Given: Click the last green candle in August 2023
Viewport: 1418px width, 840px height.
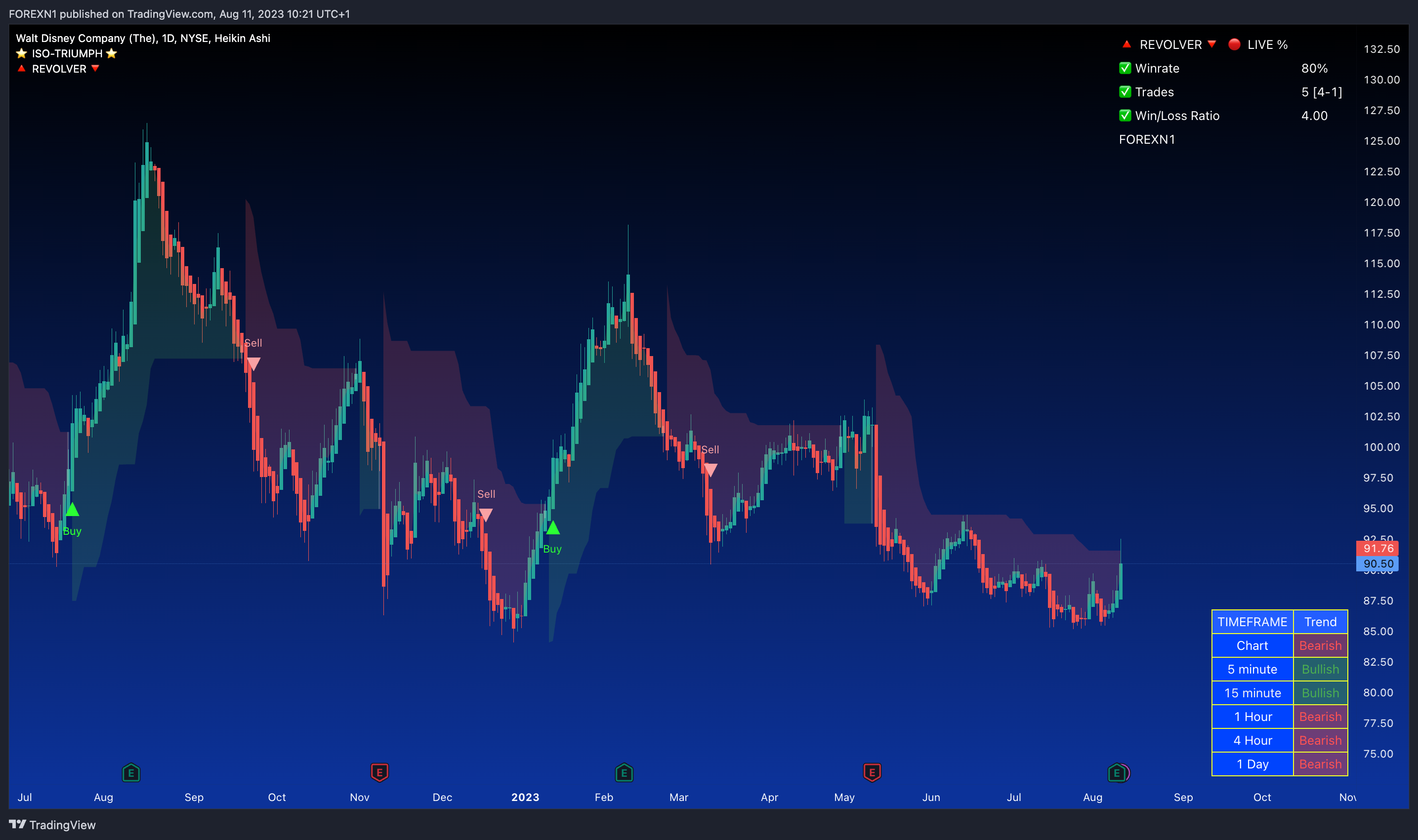Looking at the screenshot, I should pos(1121,581).
